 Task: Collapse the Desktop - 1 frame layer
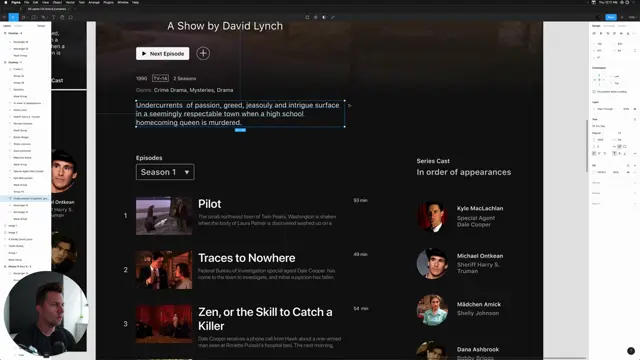[5, 62]
